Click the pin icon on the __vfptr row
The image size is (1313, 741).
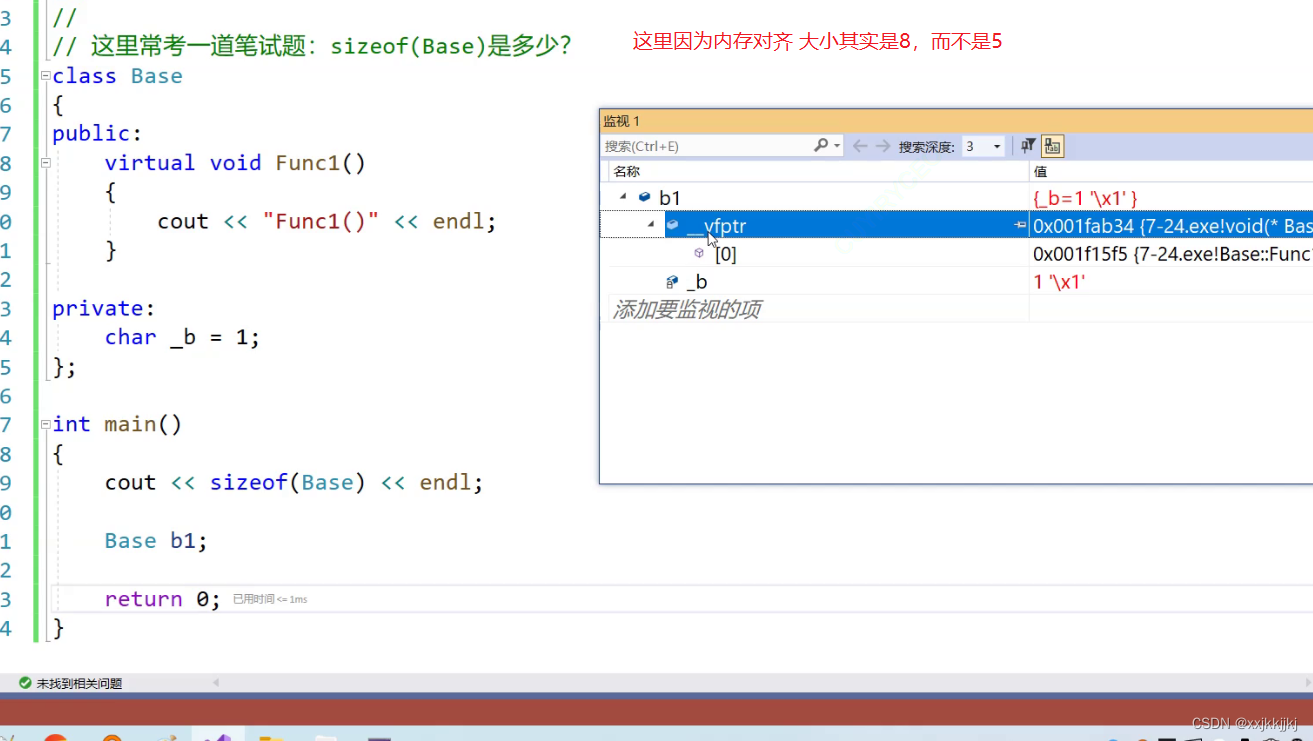pos(1020,225)
